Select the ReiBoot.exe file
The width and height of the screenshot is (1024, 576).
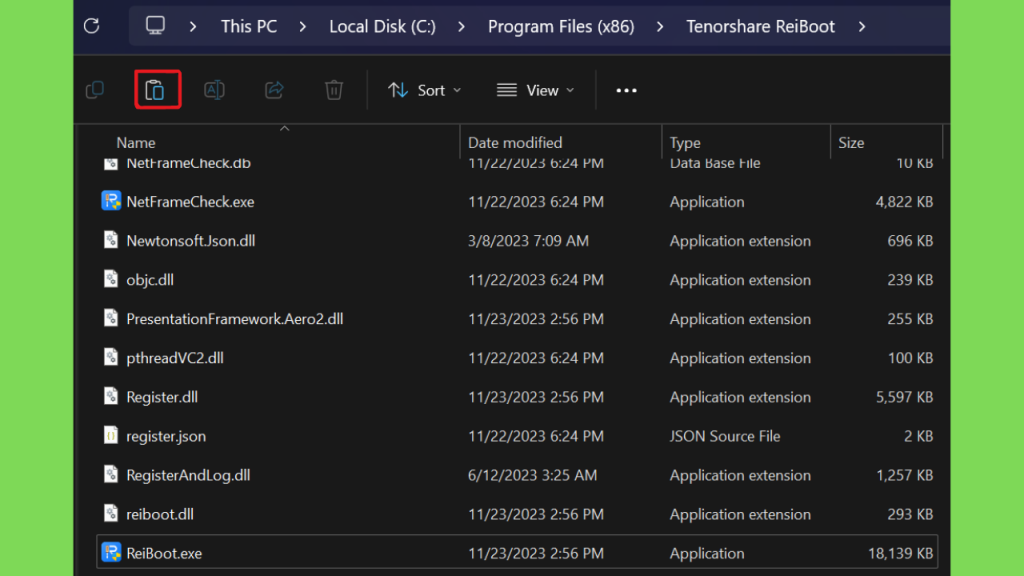point(517,553)
